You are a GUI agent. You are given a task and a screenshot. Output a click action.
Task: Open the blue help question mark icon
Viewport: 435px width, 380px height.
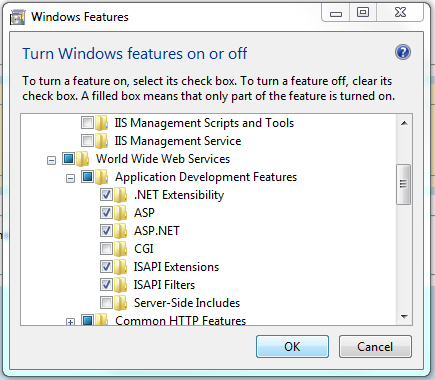[x=403, y=52]
